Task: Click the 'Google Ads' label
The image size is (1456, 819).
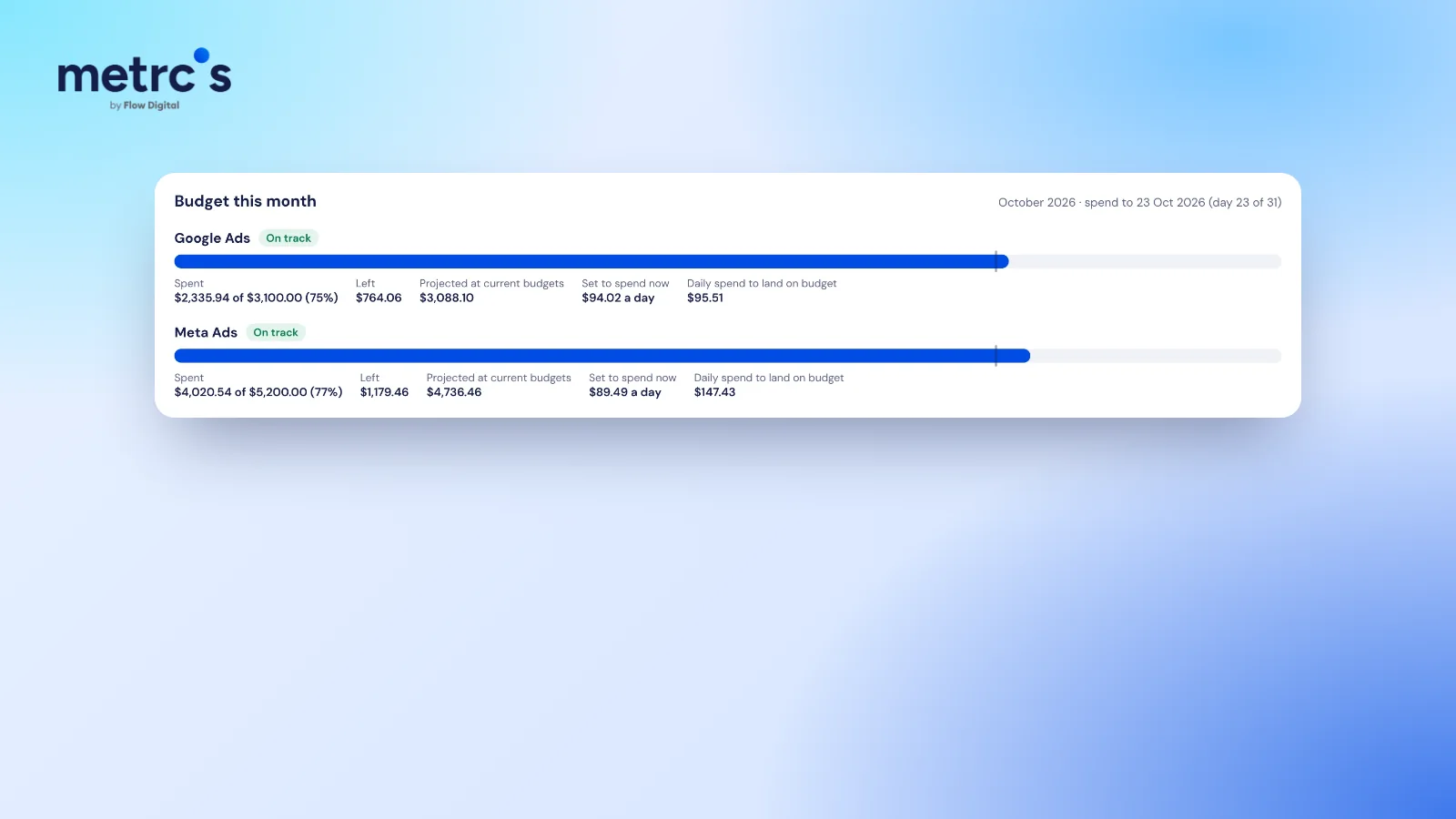Action: pyautogui.click(x=212, y=238)
